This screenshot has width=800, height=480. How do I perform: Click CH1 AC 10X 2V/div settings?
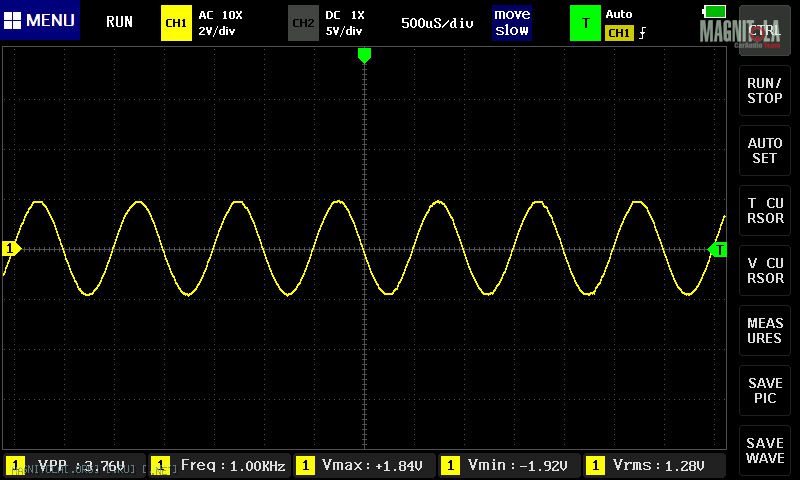tap(220, 23)
